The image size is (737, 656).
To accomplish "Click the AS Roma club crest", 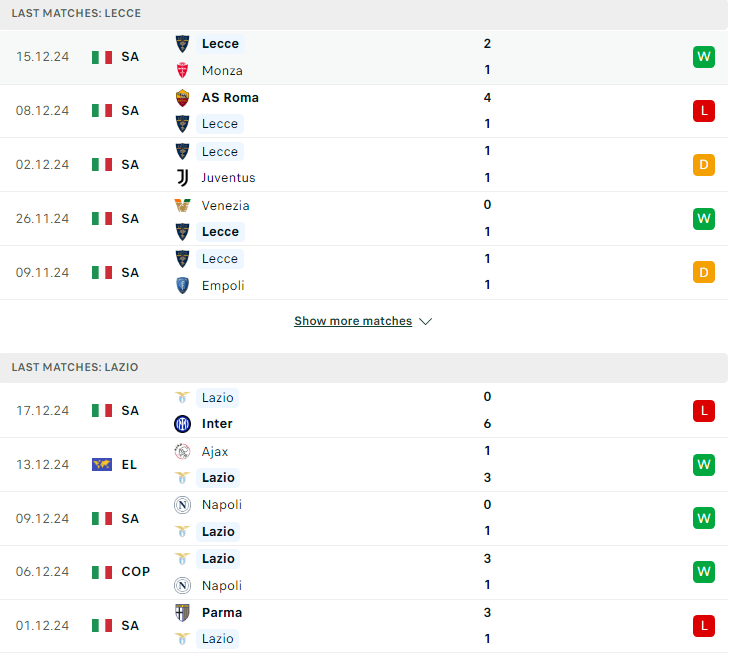I will pyautogui.click(x=184, y=99).
